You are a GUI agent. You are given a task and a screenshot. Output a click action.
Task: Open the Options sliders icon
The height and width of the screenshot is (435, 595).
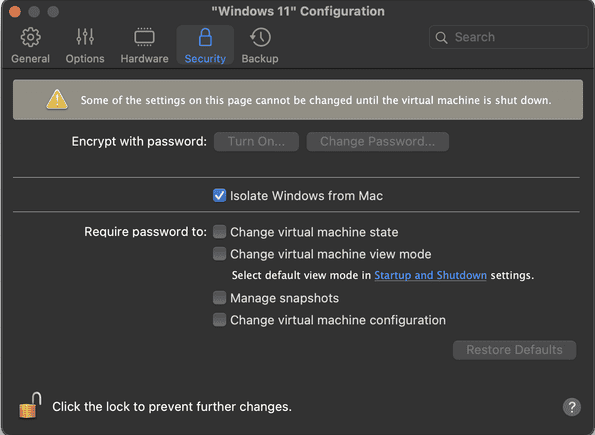(x=85, y=37)
